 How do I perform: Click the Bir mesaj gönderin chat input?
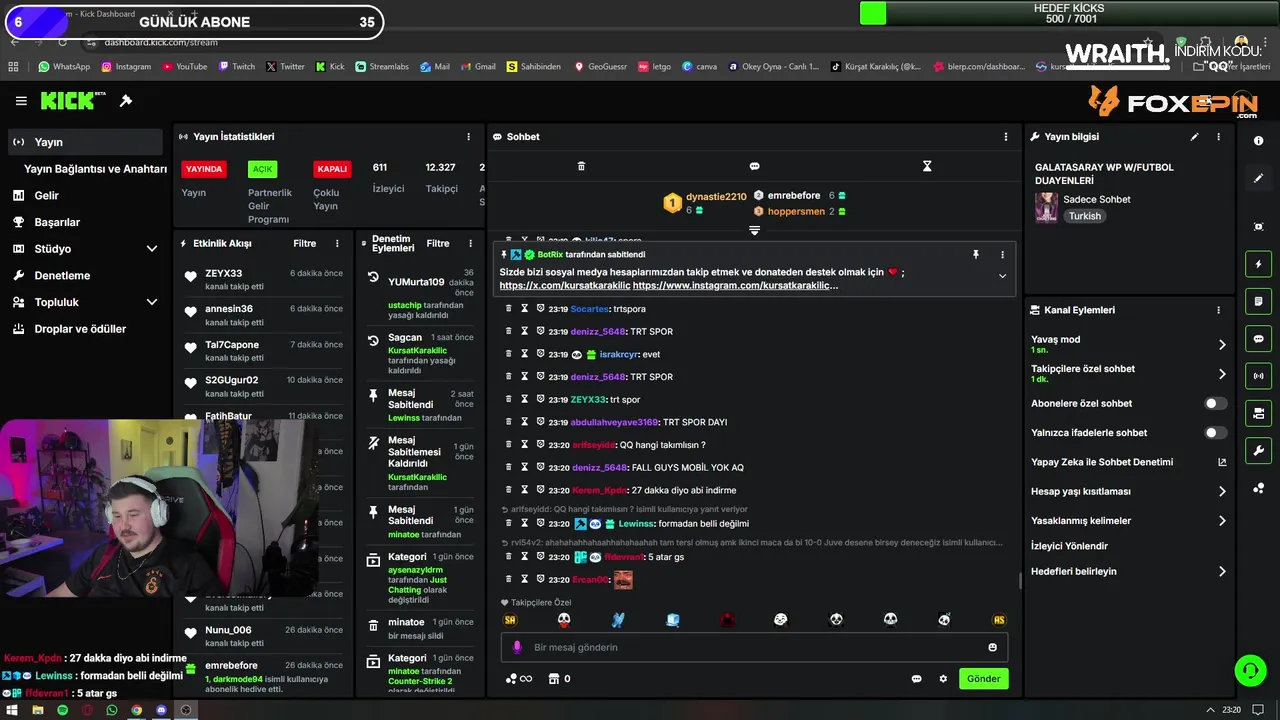coord(754,647)
